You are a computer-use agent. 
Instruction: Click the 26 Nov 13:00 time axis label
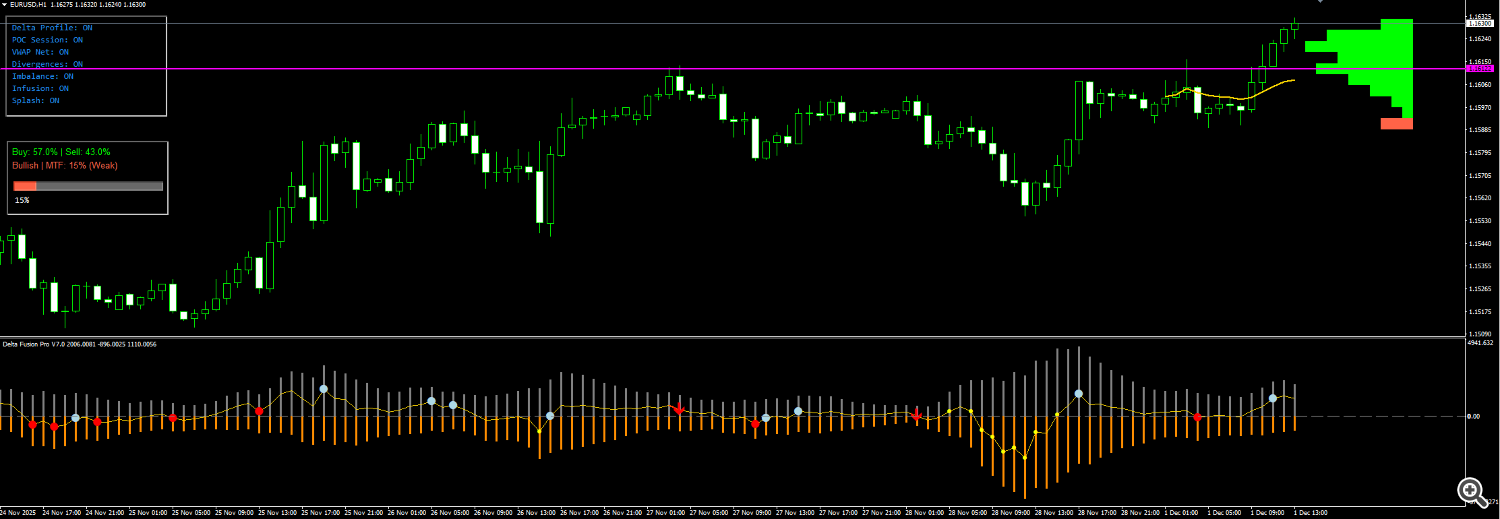point(535,512)
